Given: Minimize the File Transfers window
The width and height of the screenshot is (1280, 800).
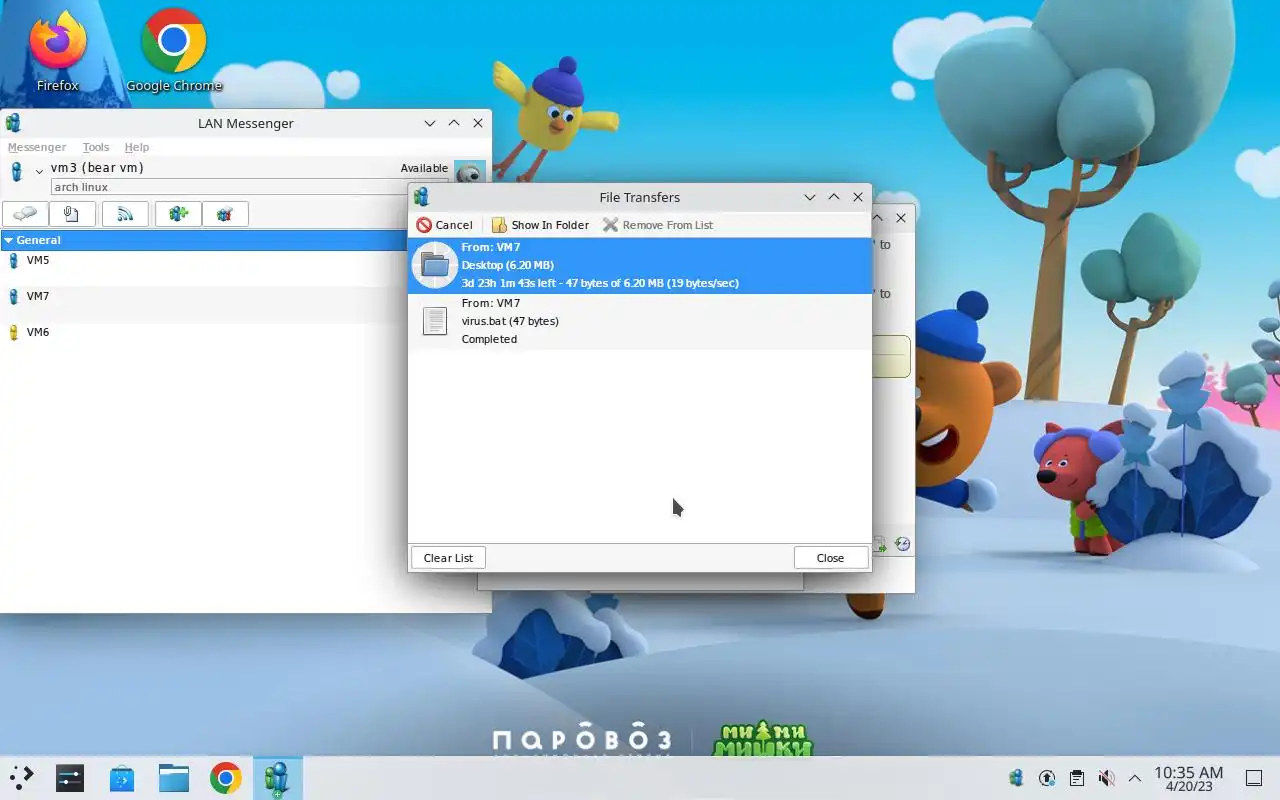Looking at the screenshot, I should pyautogui.click(x=810, y=197).
